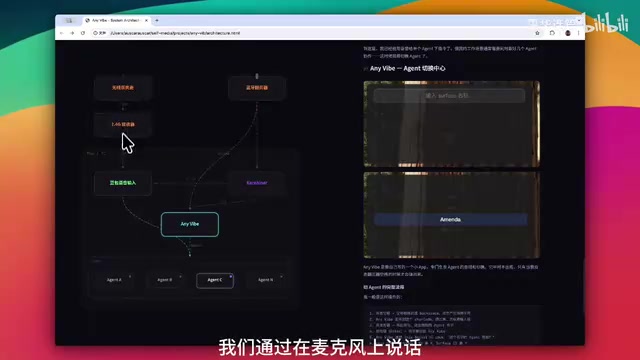Select the Bluetooth page-turner node at top right
The image size is (640, 360).
(257, 87)
